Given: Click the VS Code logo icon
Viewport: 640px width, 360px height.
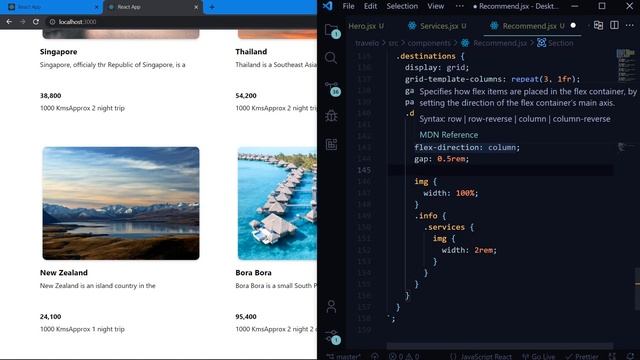Looking at the screenshot, I should click(327, 6).
